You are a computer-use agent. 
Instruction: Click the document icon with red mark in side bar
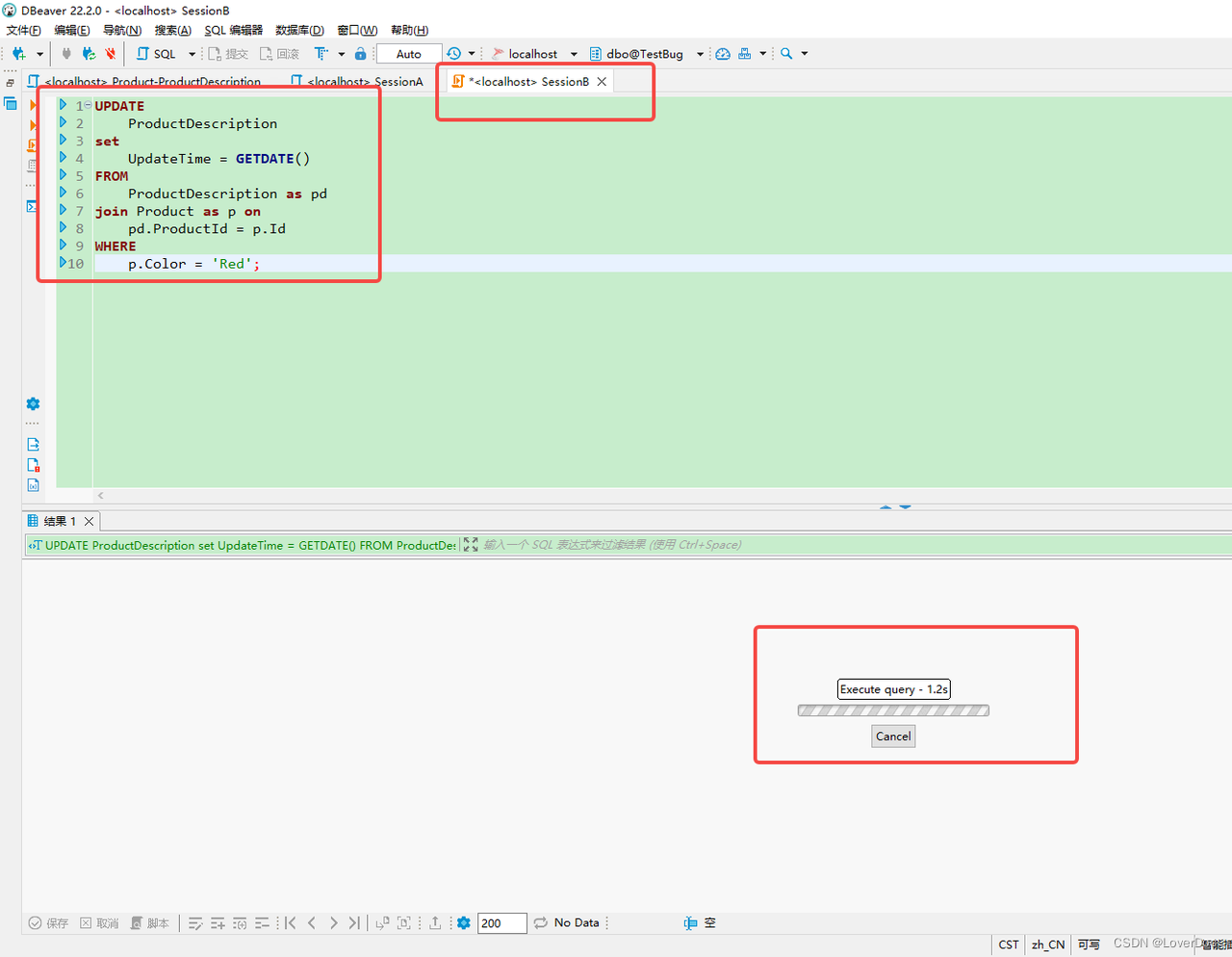(x=33, y=465)
